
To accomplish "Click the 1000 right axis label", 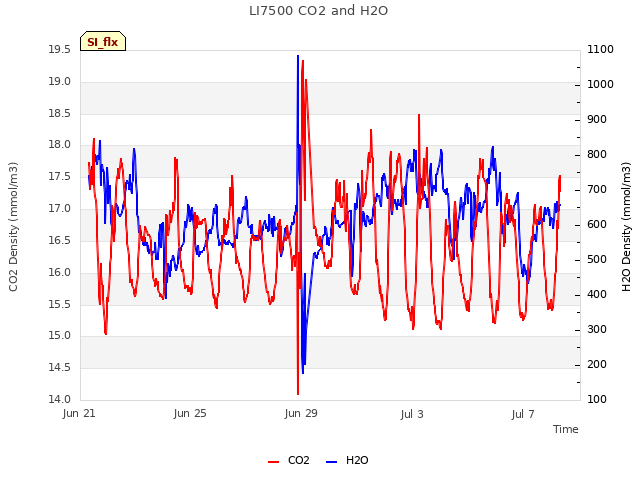I will tap(600, 84).
